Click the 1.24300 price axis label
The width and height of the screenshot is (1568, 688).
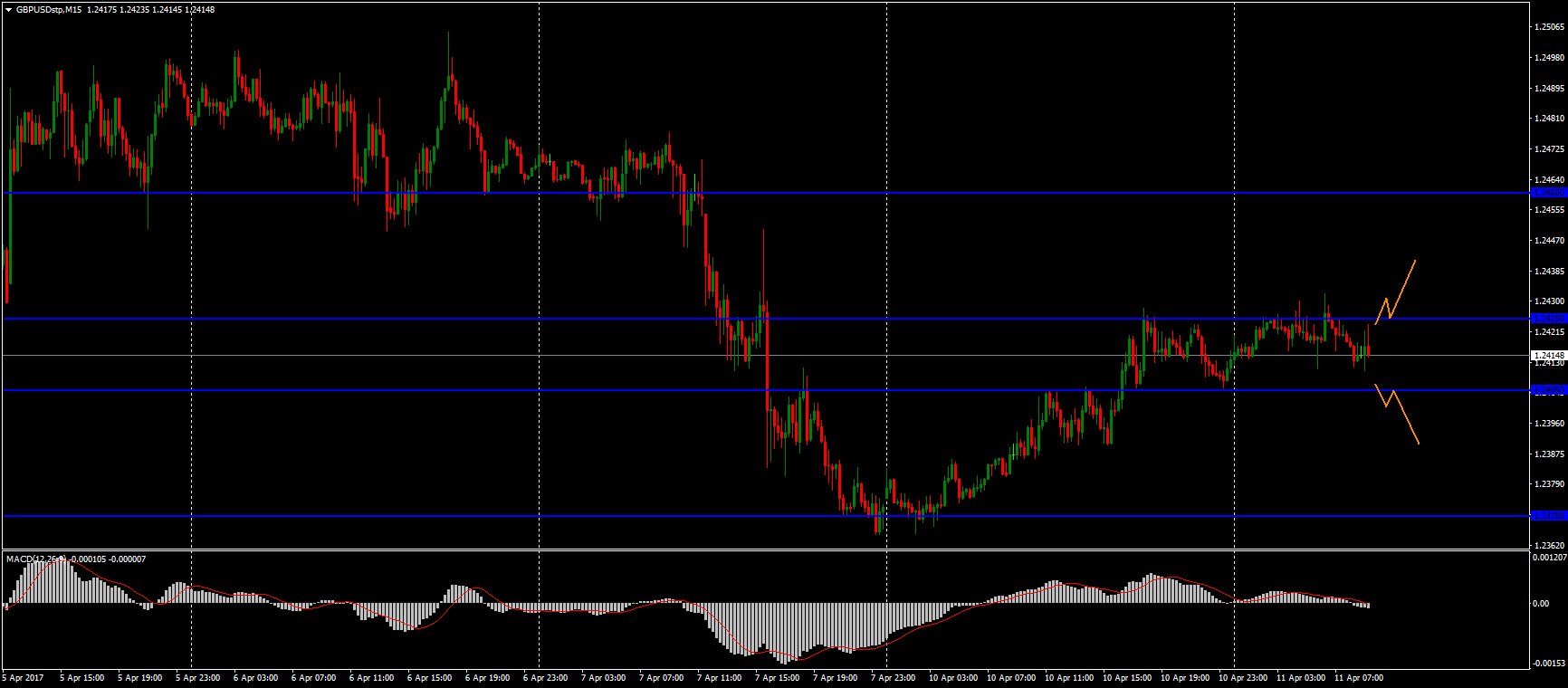[1550, 301]
